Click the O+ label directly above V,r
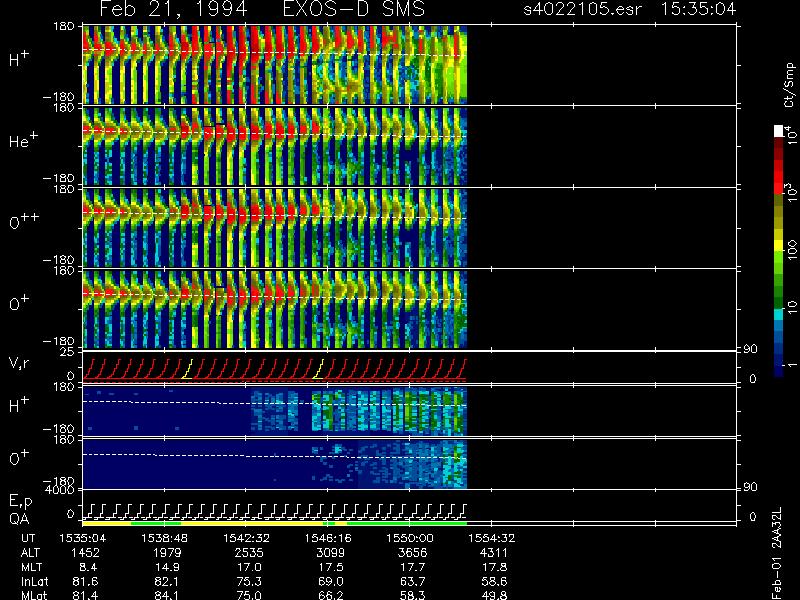This screenshot has width=800, height=600. point(19,303)
